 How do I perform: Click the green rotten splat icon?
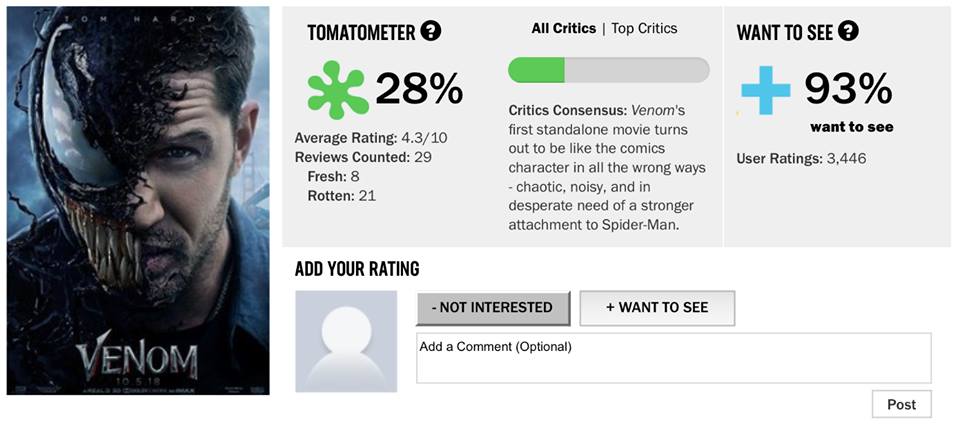337,90
